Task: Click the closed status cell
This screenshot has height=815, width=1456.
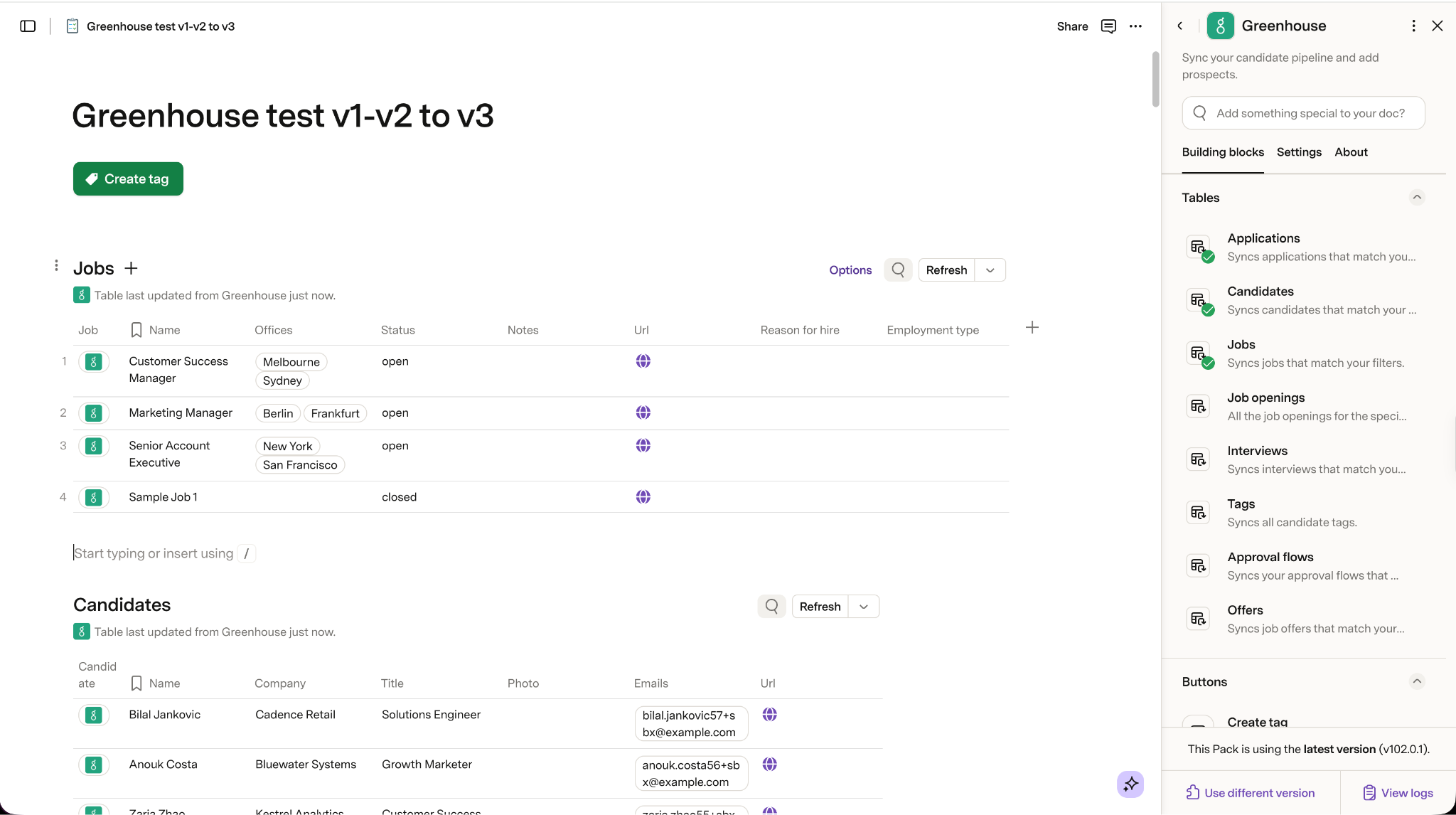Action: 399,497
